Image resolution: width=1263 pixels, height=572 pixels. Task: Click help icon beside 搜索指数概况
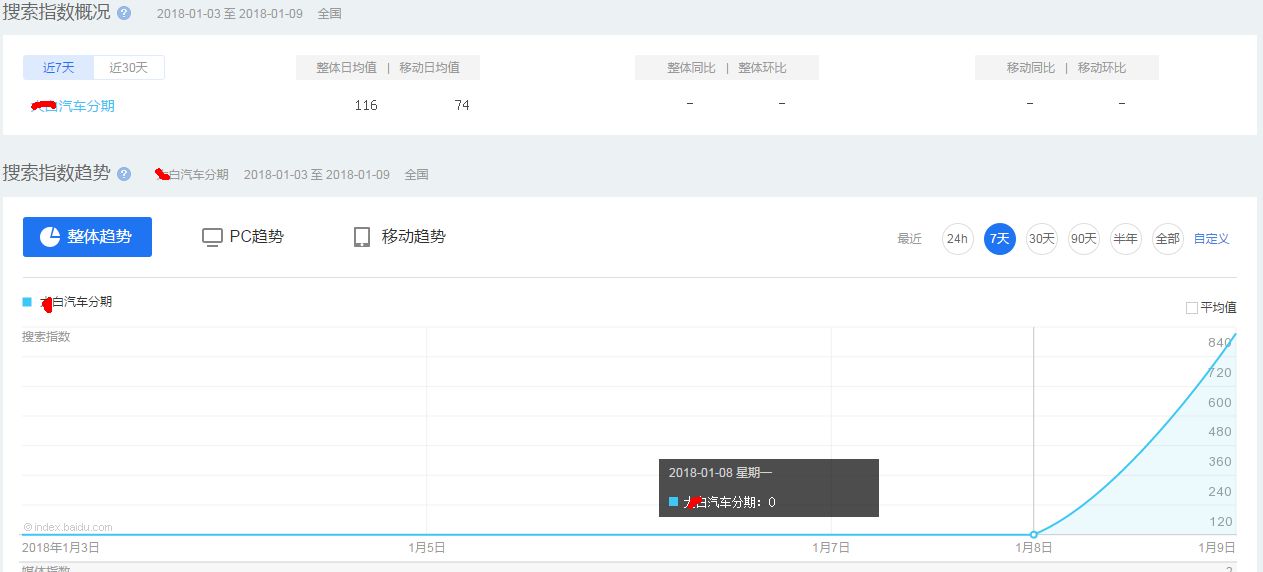click(124, 13)
